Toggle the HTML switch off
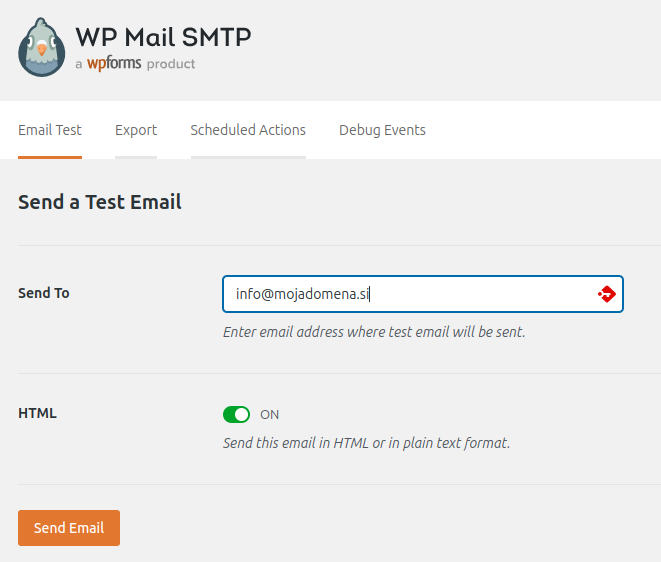 point(236,414)
